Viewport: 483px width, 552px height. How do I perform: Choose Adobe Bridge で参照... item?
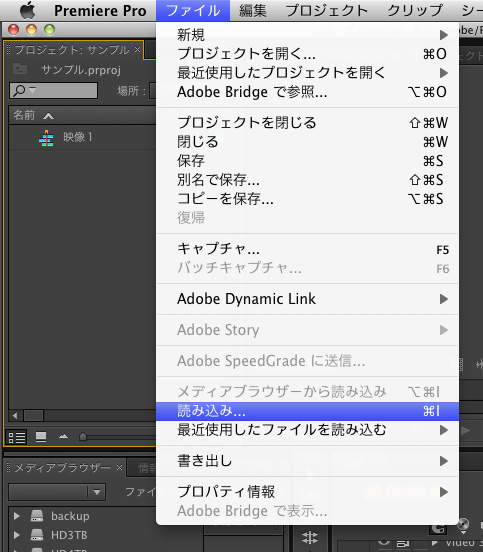[x=307, y=92]
